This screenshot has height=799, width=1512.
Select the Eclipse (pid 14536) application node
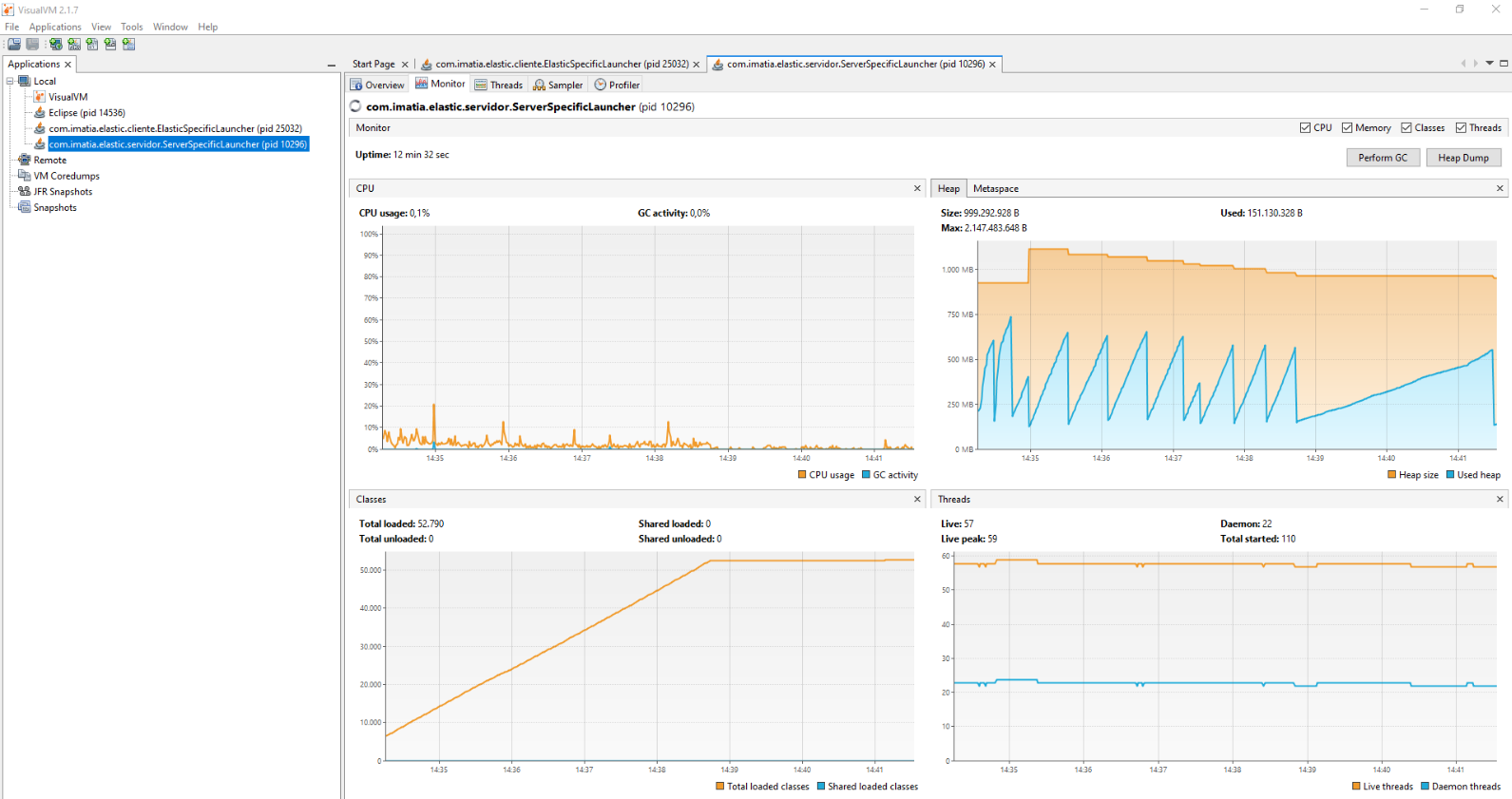pyautogui.click(x=86, y=113)
